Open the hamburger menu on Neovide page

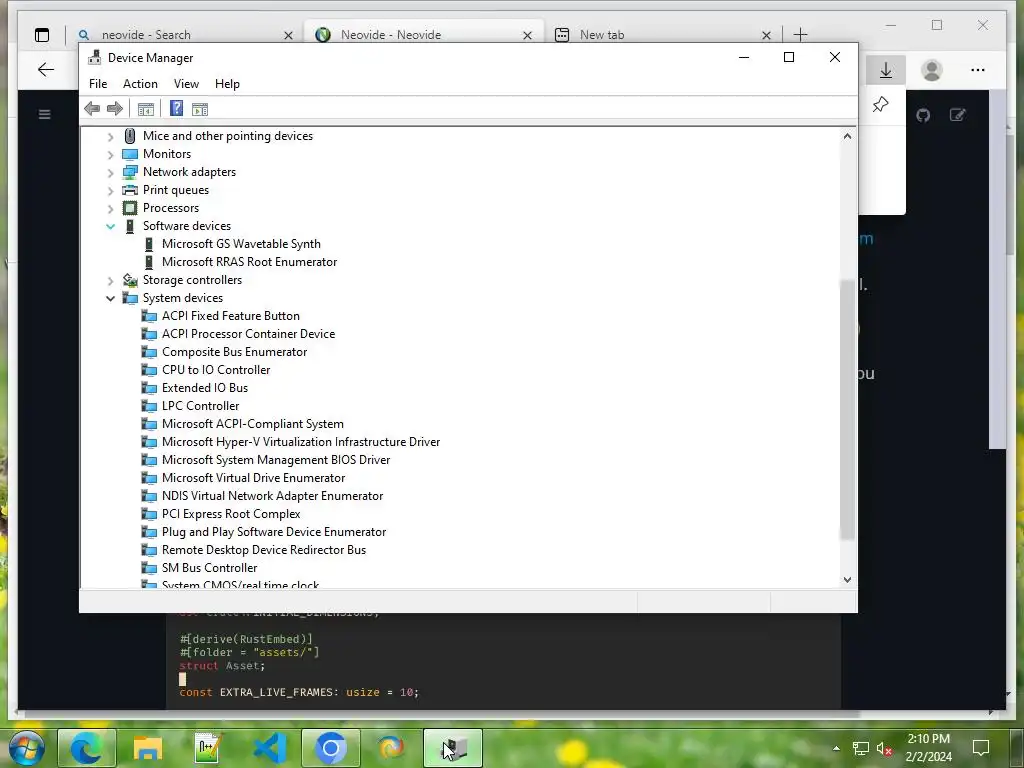44,114
